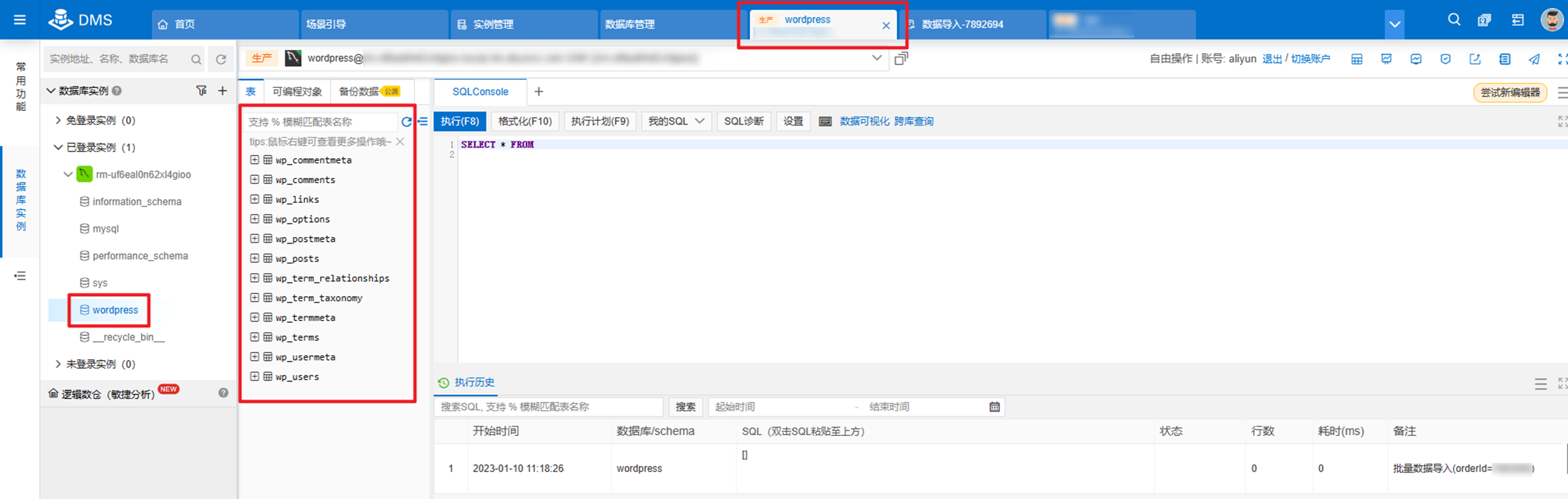Open the 我的SQL dropdown
This screenshot has height=499, width=1568.
tap(676, 121)
